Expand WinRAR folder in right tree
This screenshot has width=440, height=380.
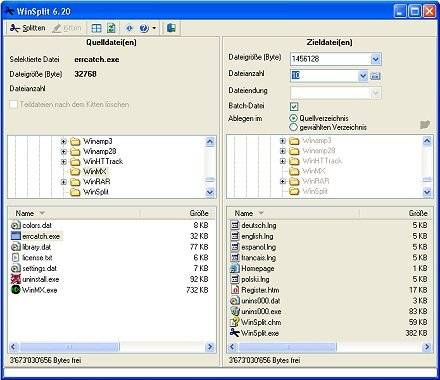pos(283,181)
